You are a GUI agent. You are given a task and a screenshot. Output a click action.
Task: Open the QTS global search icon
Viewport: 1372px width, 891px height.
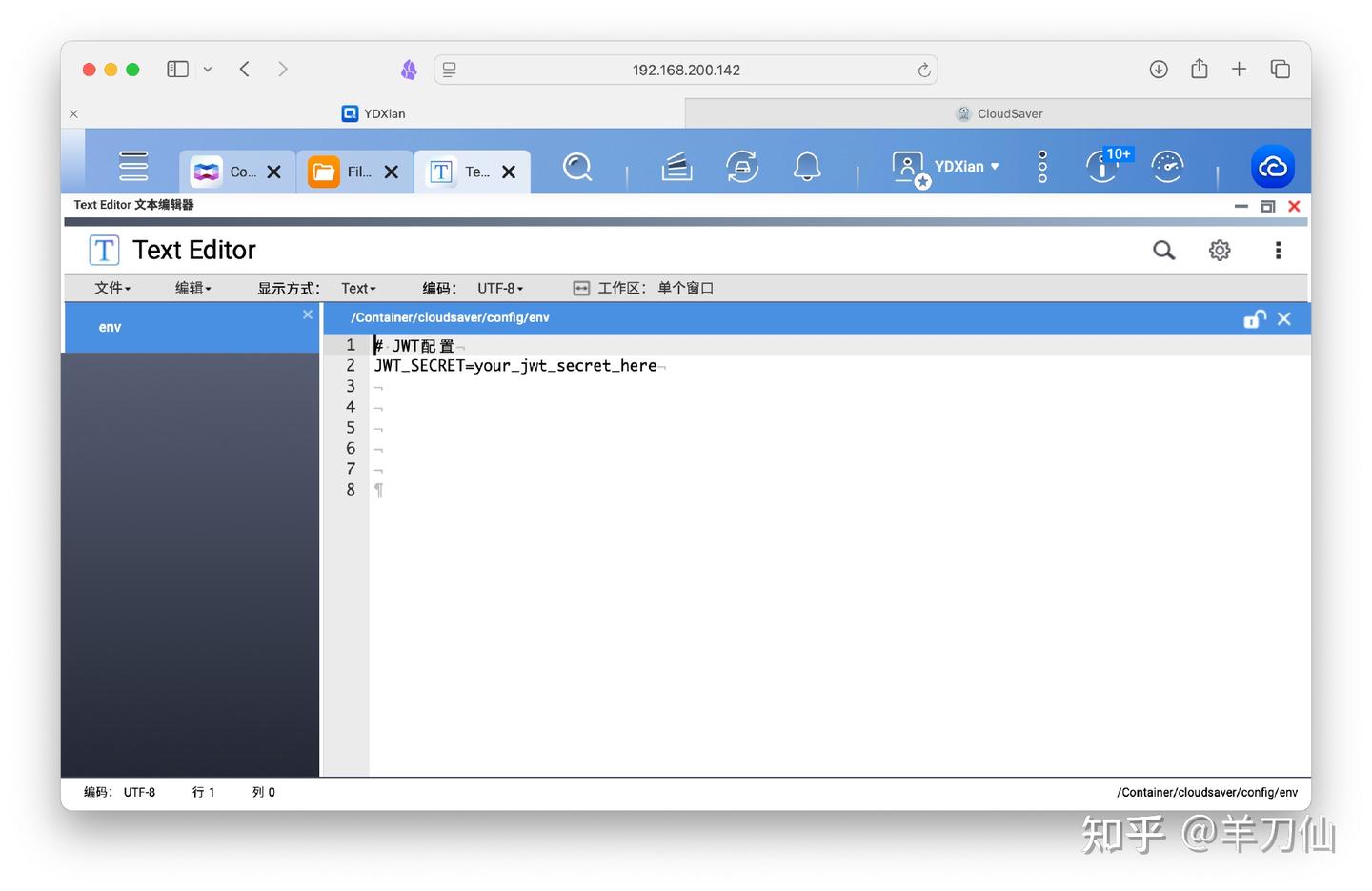click(577, 166)
